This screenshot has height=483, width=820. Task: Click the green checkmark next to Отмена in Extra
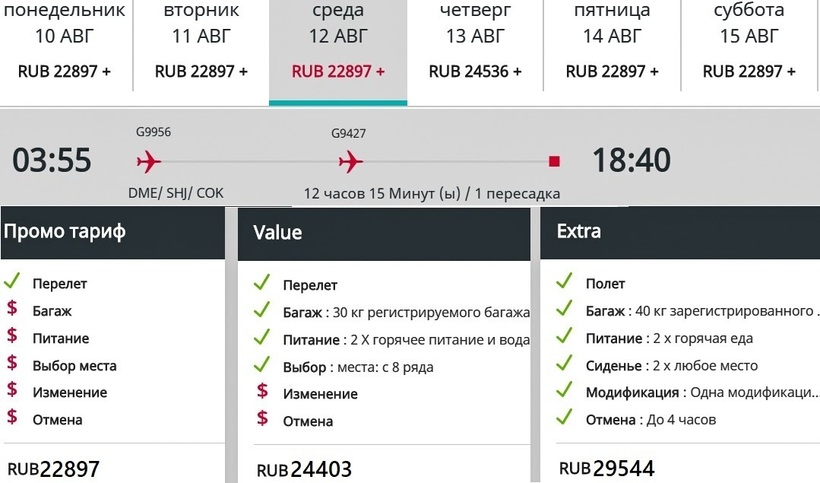(565, 419)
